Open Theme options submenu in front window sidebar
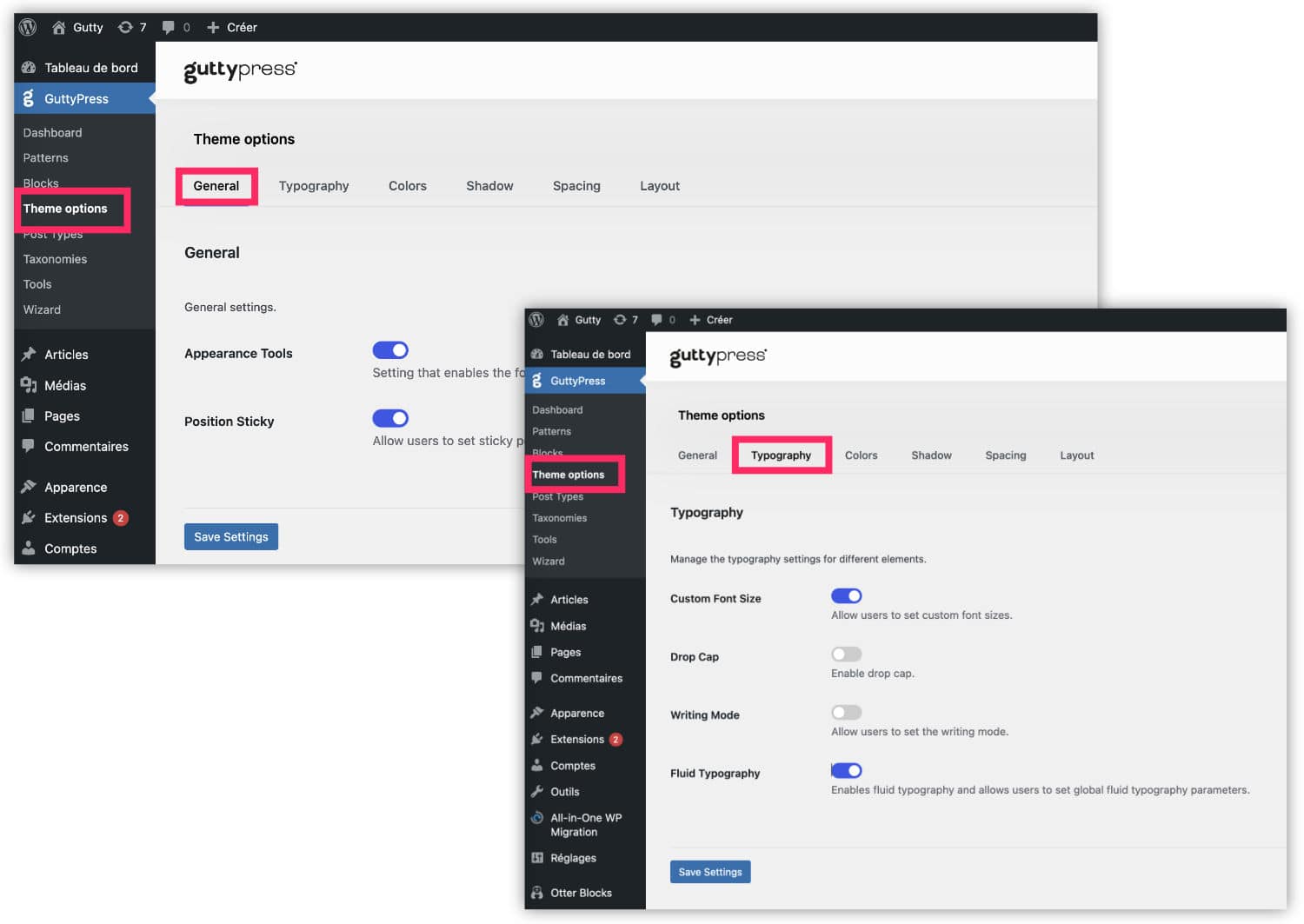Screen dimensions: 1304x924 568,475
